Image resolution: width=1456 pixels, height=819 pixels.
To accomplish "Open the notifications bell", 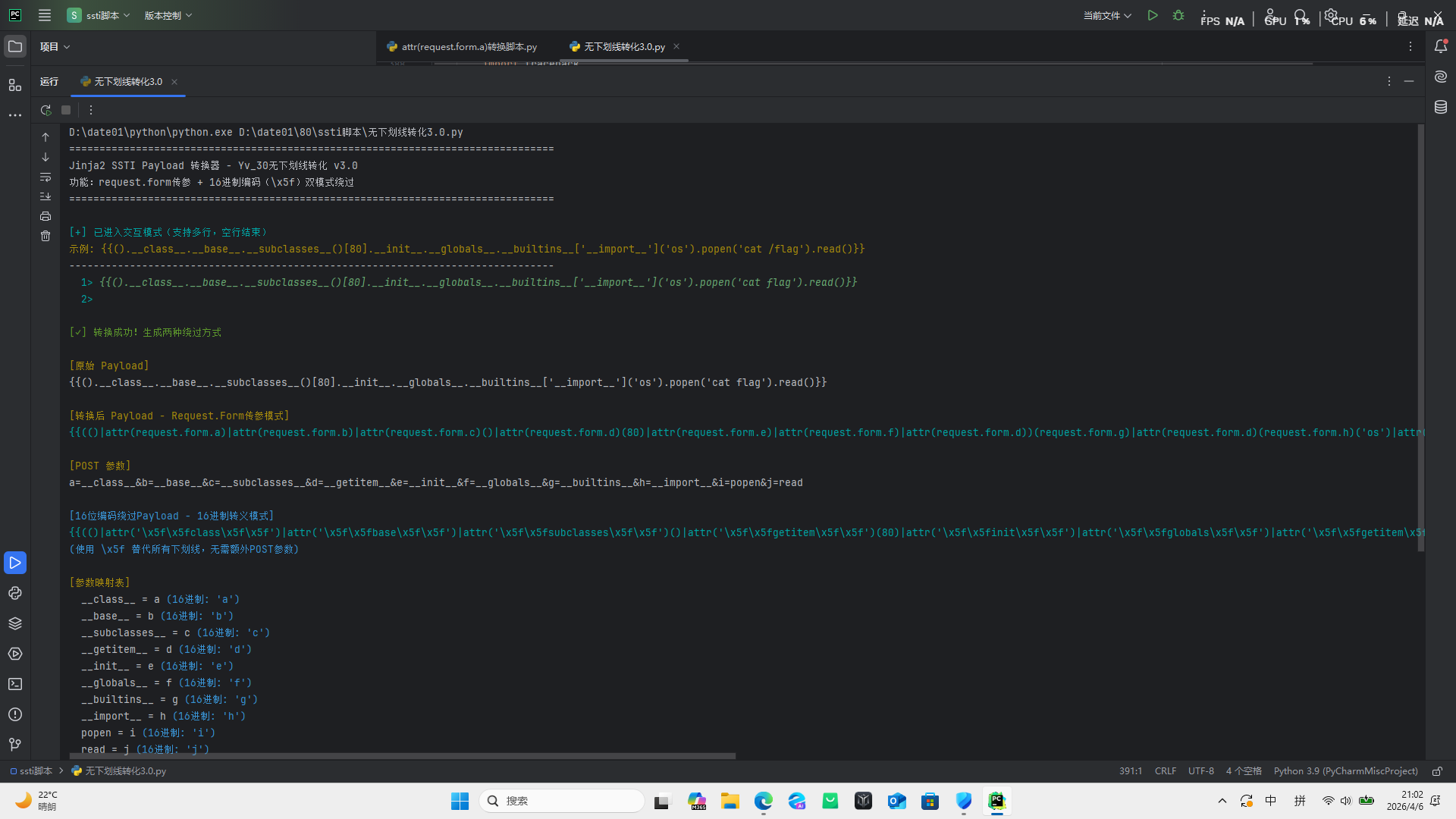I will [x=1441, y=46].
